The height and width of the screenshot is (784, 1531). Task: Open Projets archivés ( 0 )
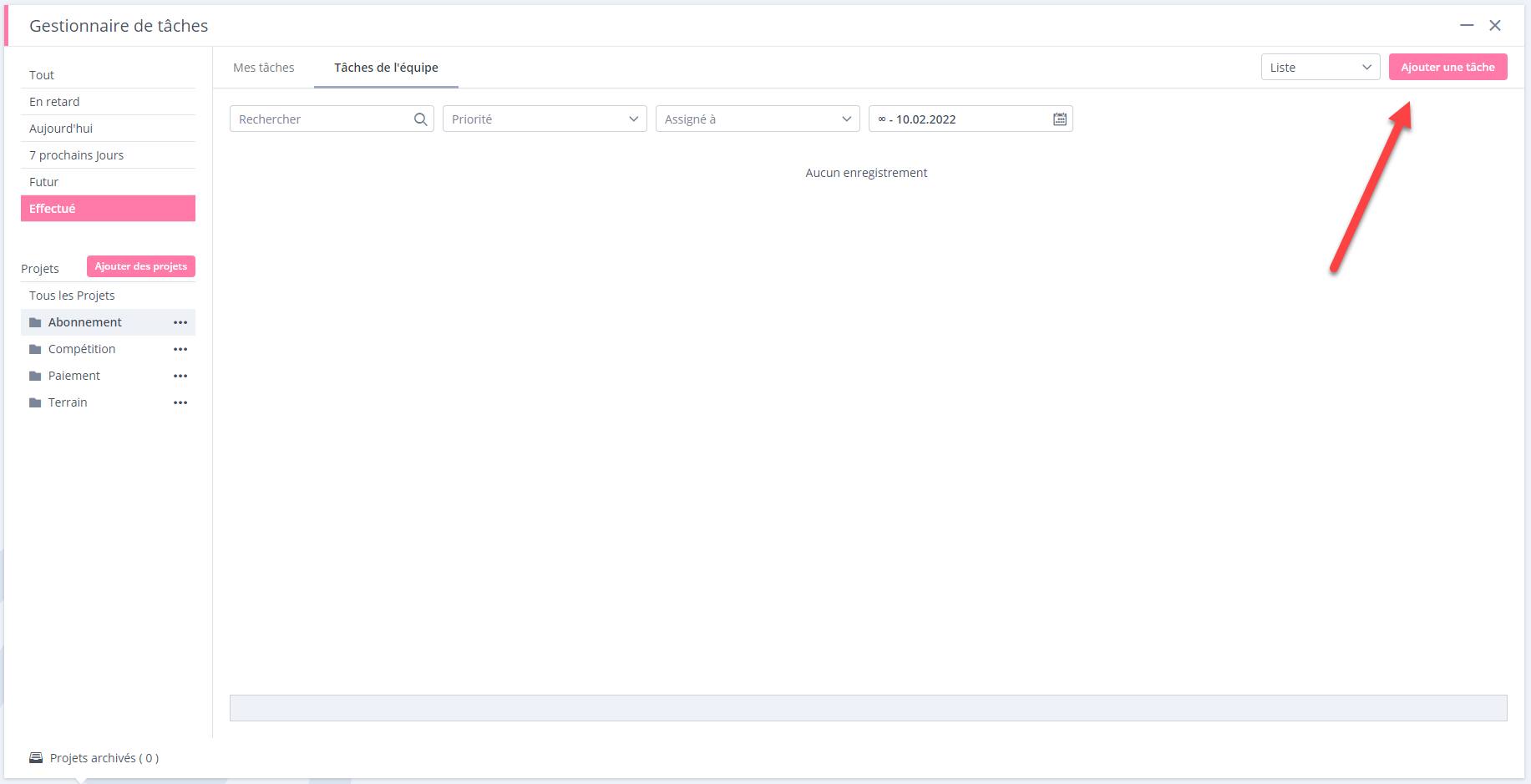click(x=104, y=758)
